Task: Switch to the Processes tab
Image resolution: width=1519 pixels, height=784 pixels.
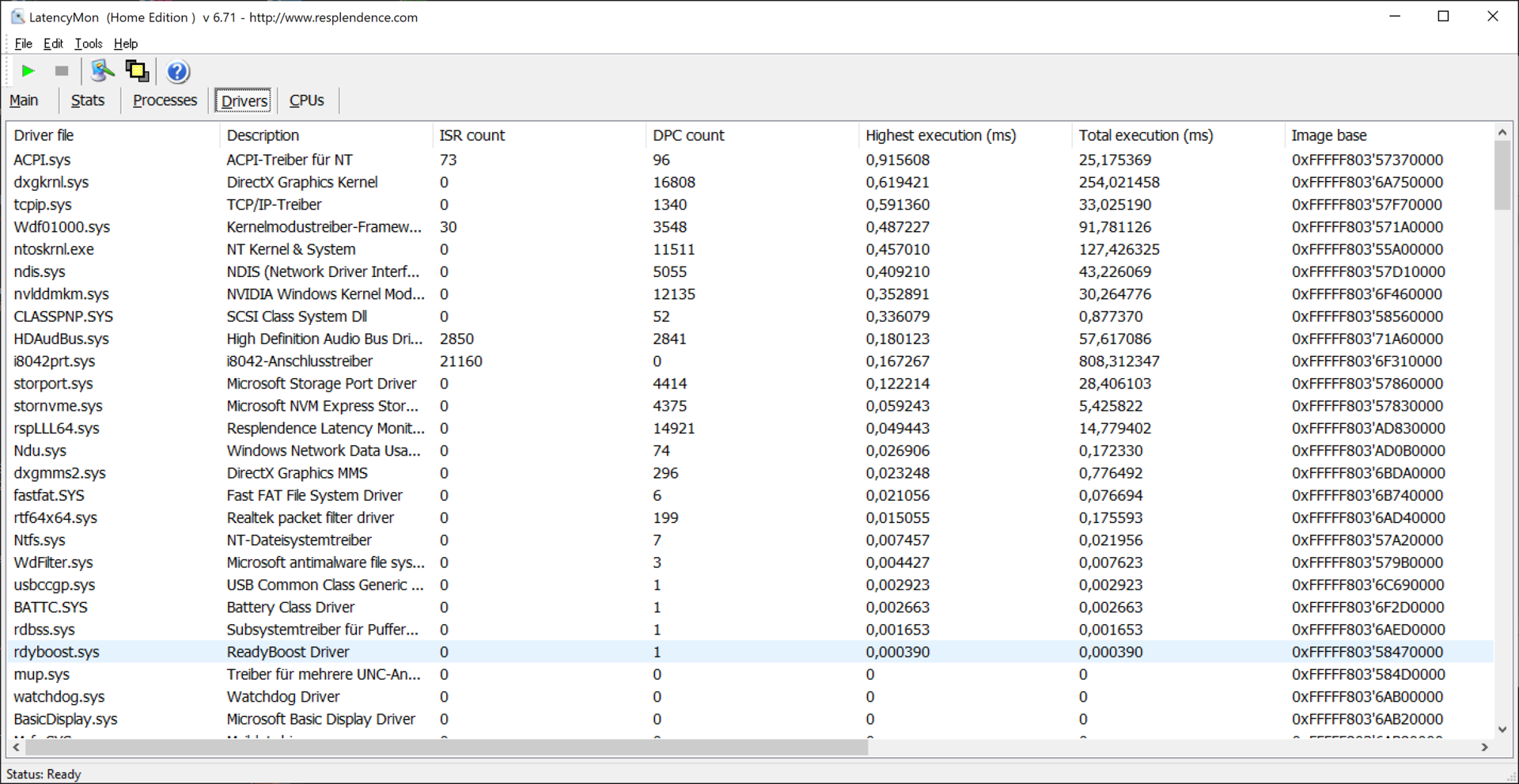Action: coord(165,100)
